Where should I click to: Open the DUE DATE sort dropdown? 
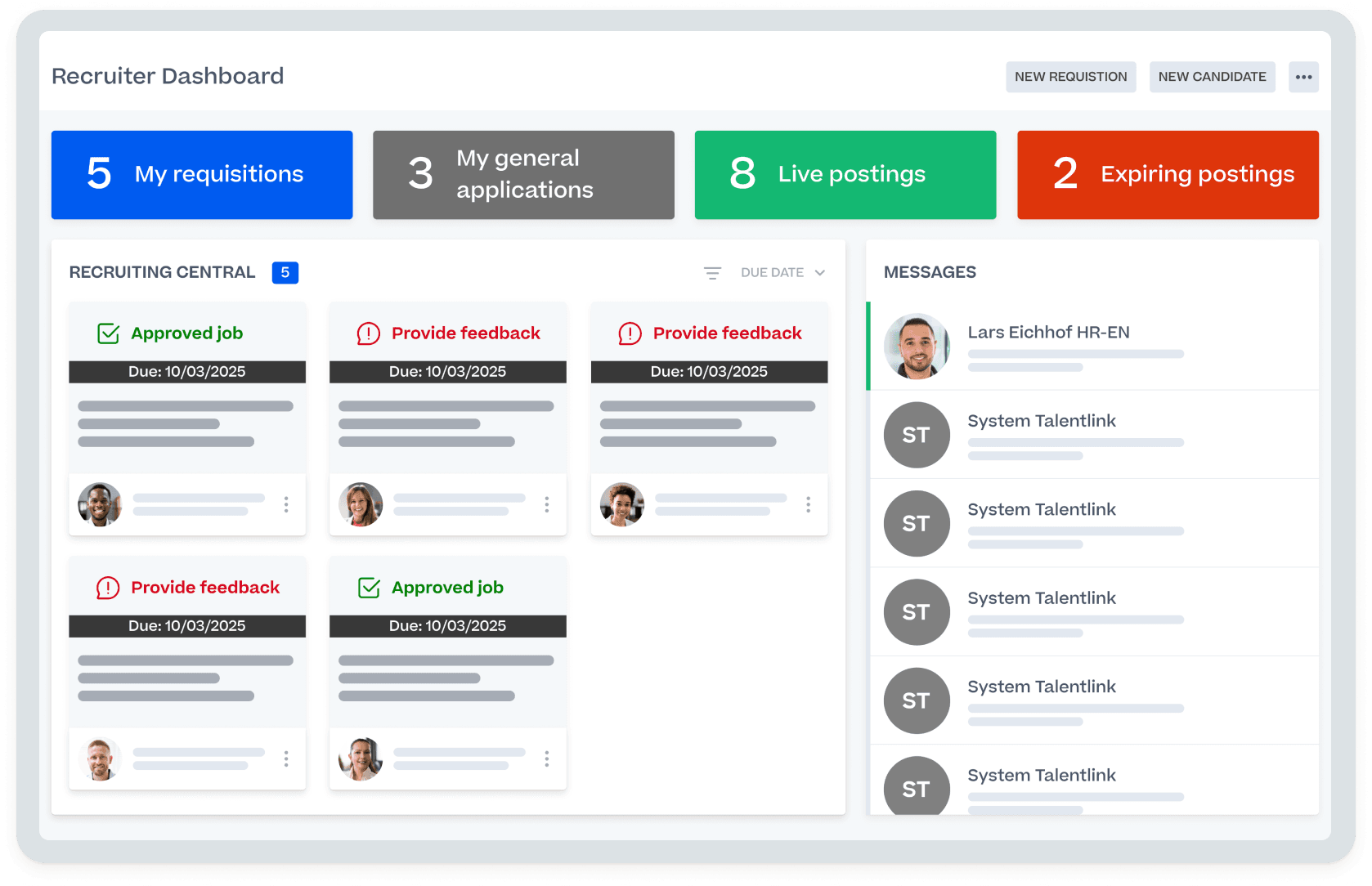782,272
